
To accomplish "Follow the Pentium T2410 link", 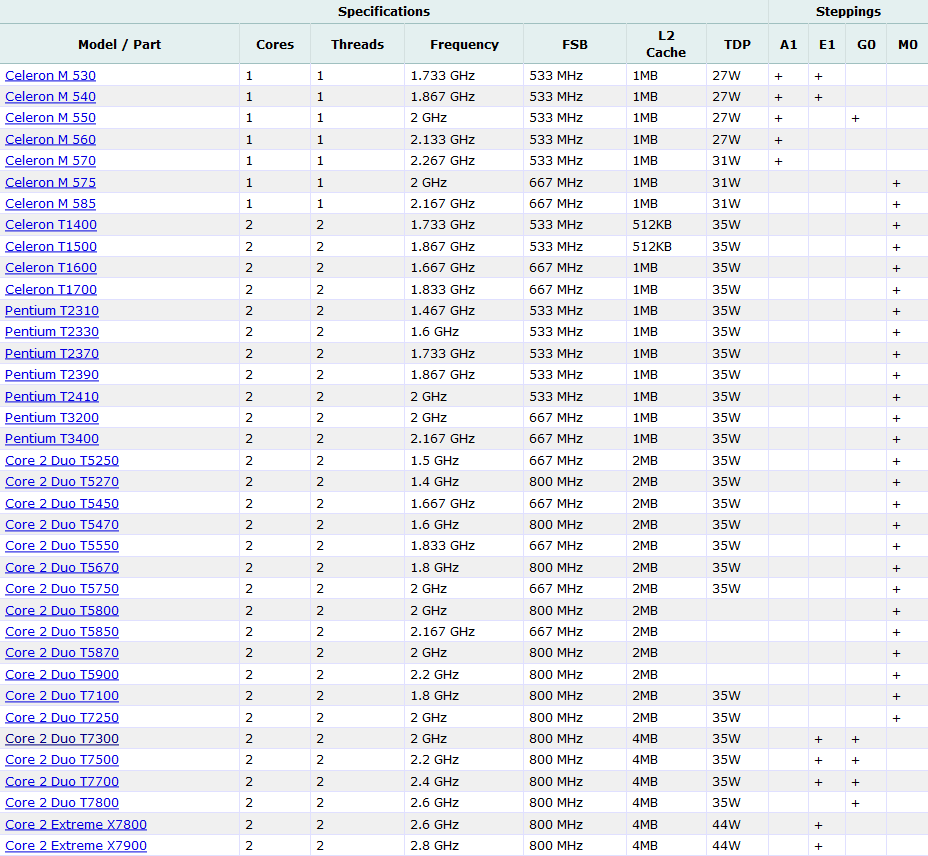I will coord(52,397).
